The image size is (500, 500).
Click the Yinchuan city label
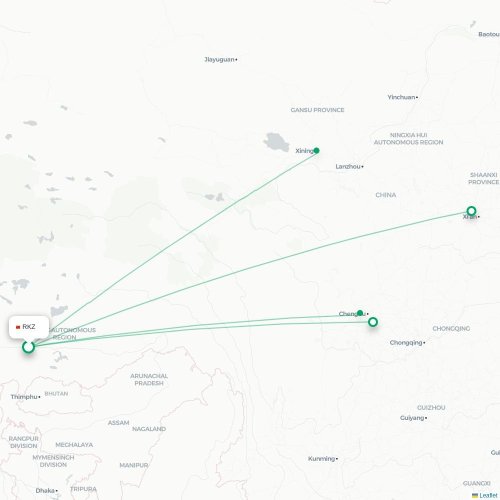pyautogui.click(x=401, y=97)
